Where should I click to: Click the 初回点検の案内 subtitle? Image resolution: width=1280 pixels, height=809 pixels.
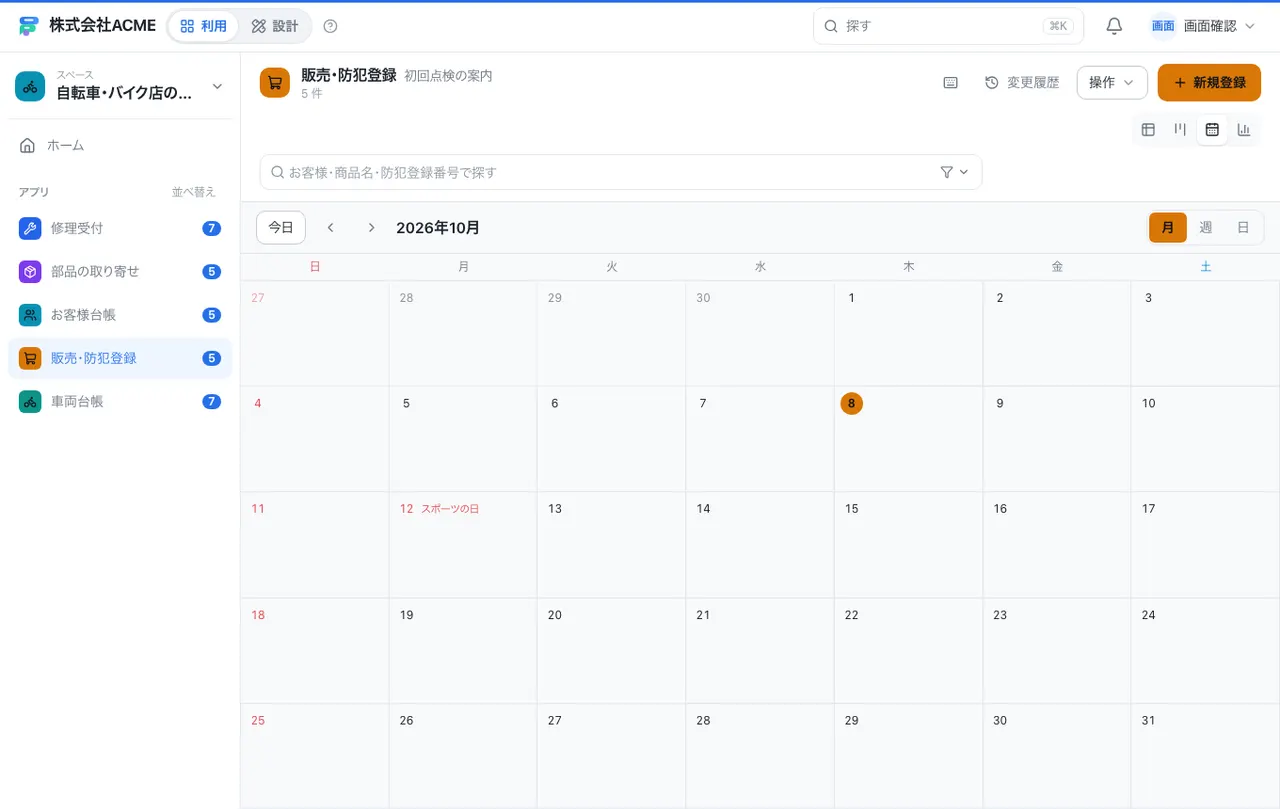[448, 76]
